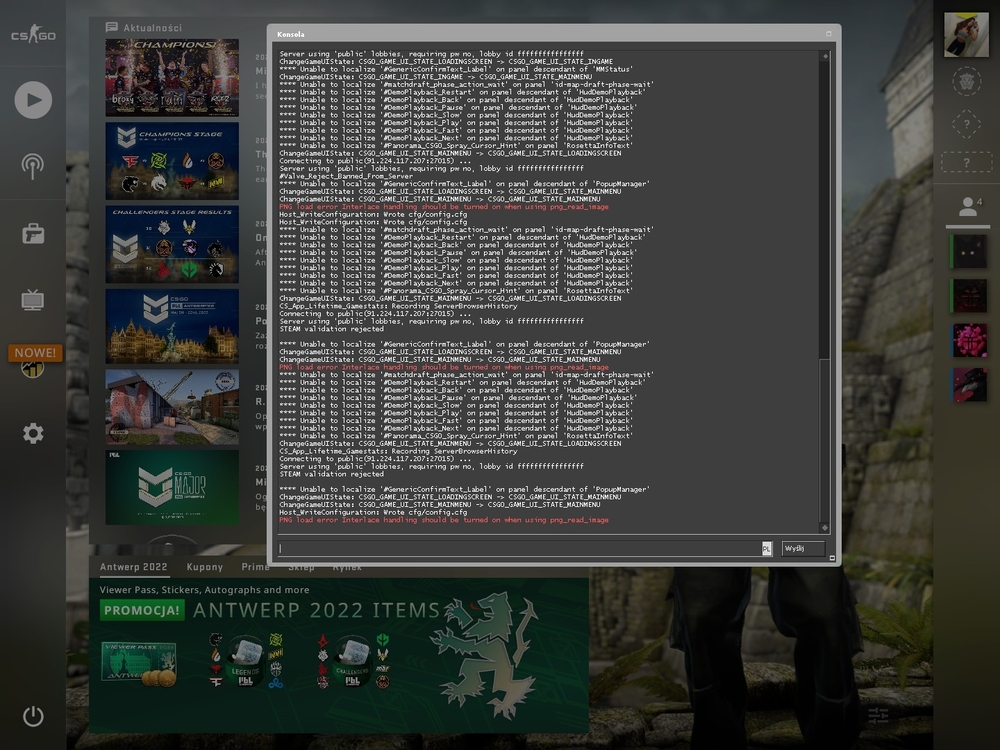Click the resize grip of the Konsola window
This screenshot has height=750, width=1000.
[832, 558]
